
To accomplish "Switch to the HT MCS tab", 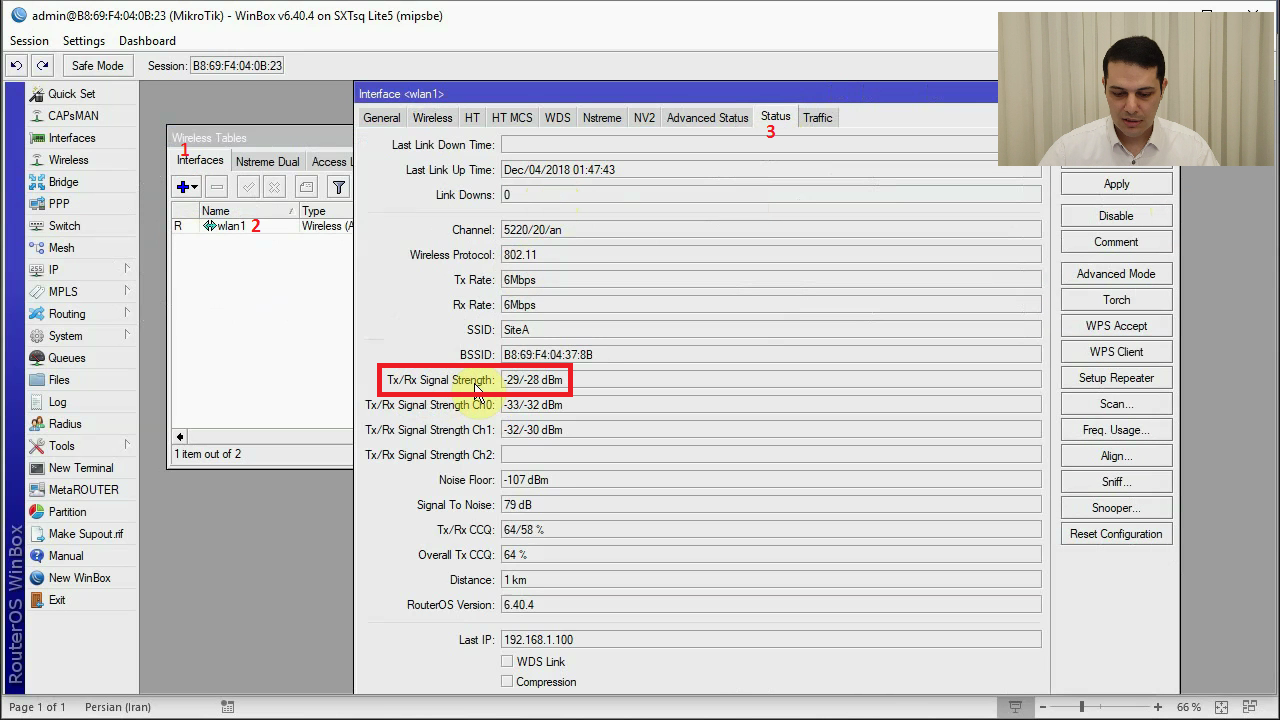I will point(512,118).
